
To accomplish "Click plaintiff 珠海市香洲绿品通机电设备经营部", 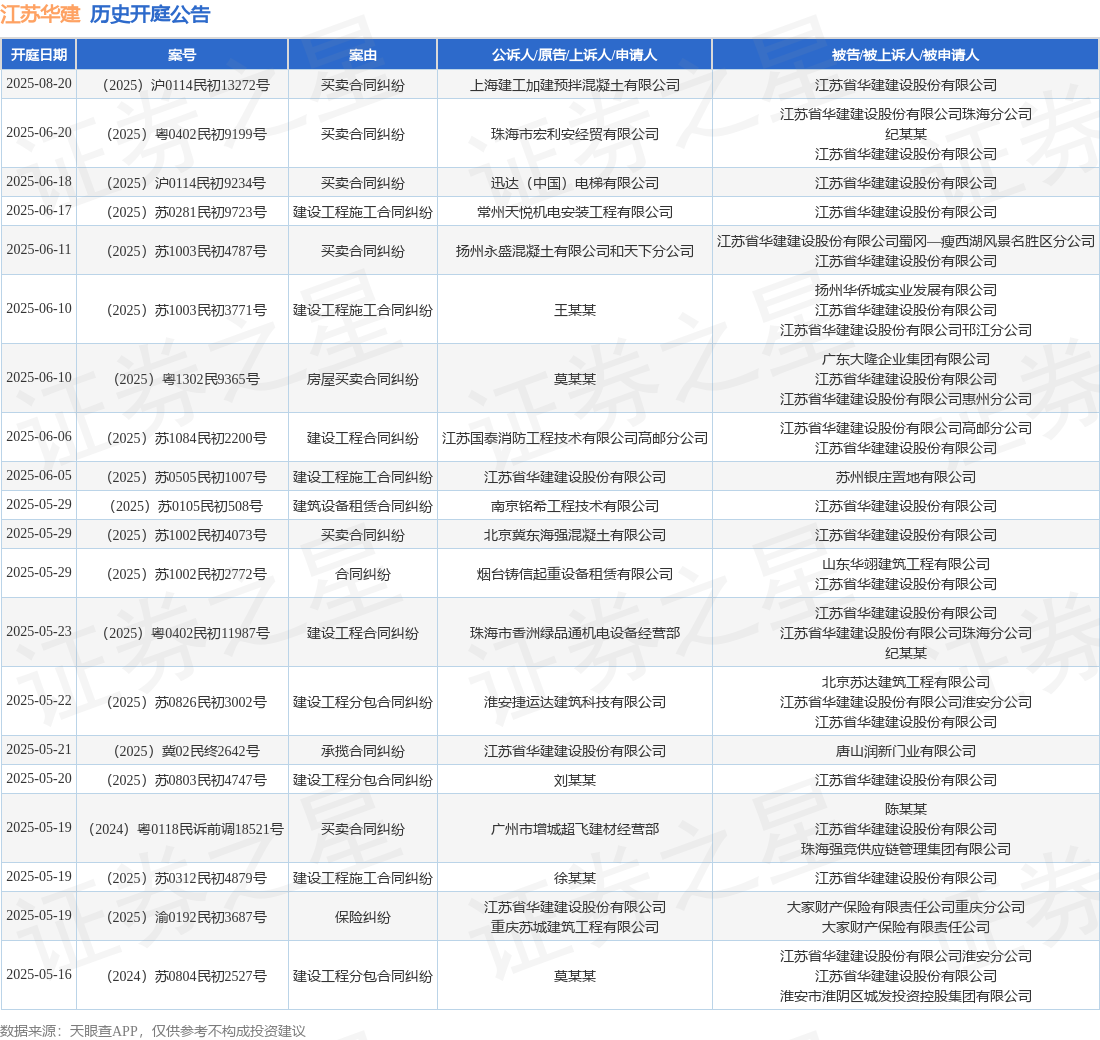I will click(575, 633).
